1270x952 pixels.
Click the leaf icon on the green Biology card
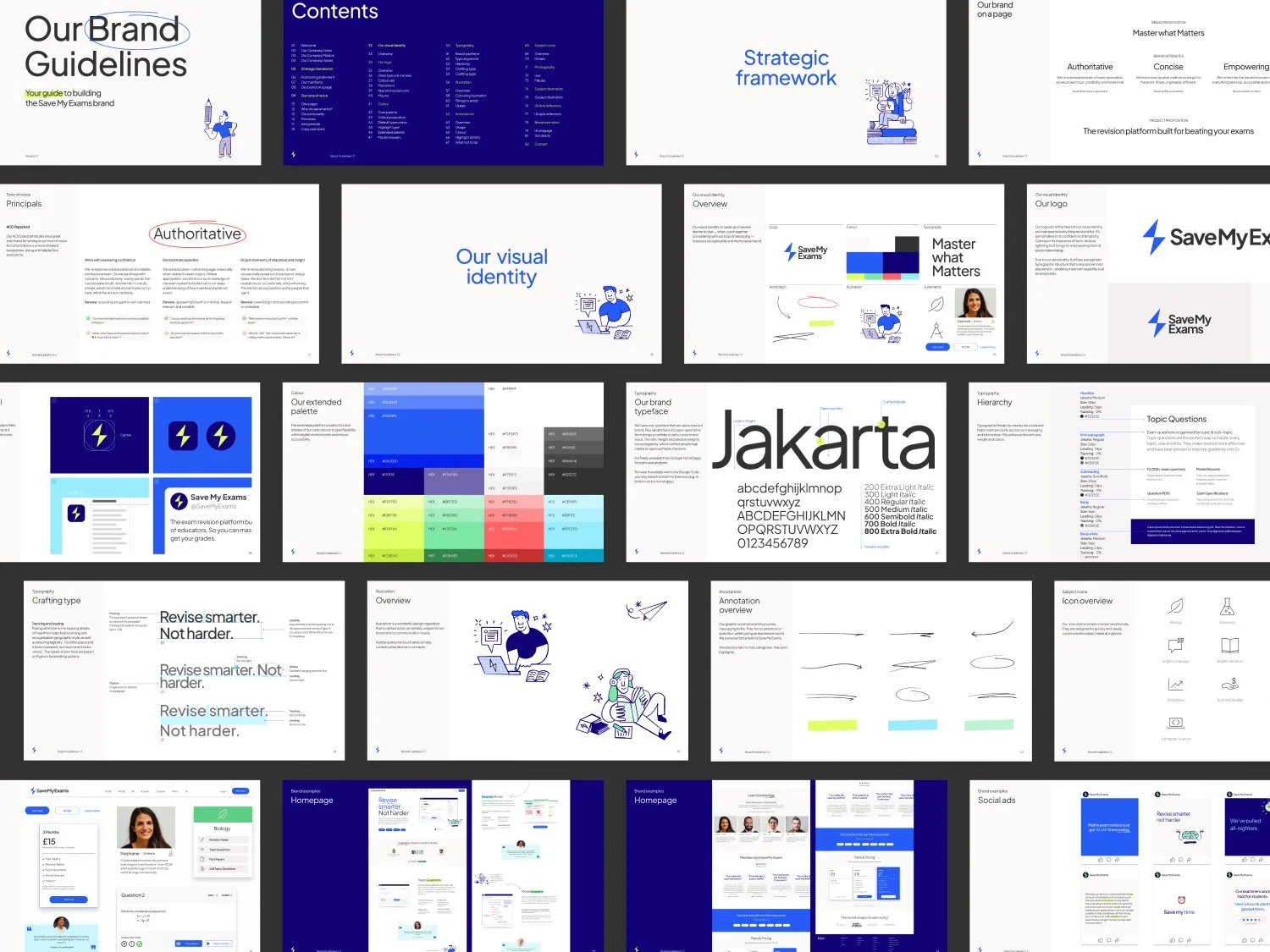pyautogui.click(x=223, y=814)
